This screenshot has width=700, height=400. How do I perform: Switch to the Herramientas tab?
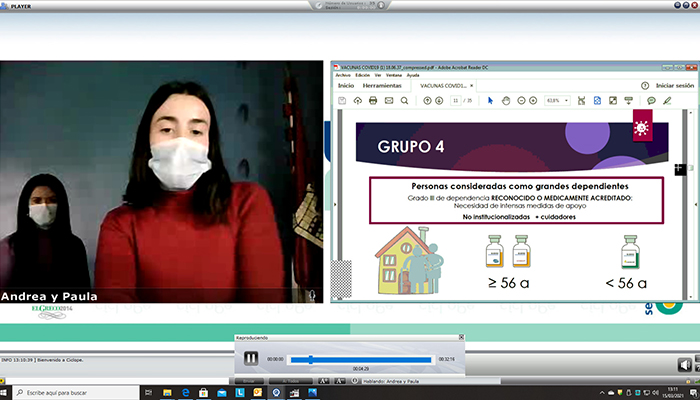382,86
